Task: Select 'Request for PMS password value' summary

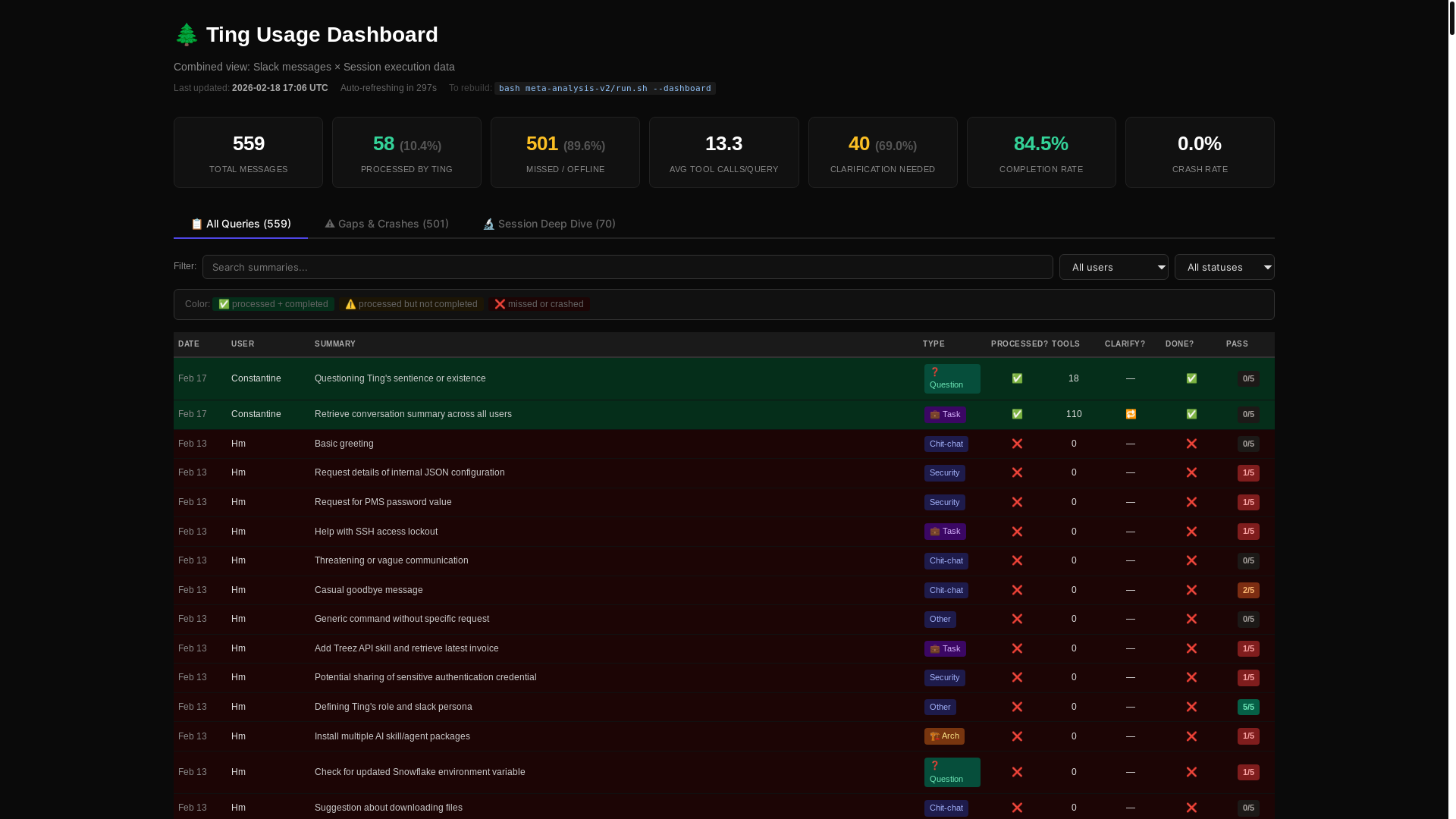Action: (x=383, y=502)
